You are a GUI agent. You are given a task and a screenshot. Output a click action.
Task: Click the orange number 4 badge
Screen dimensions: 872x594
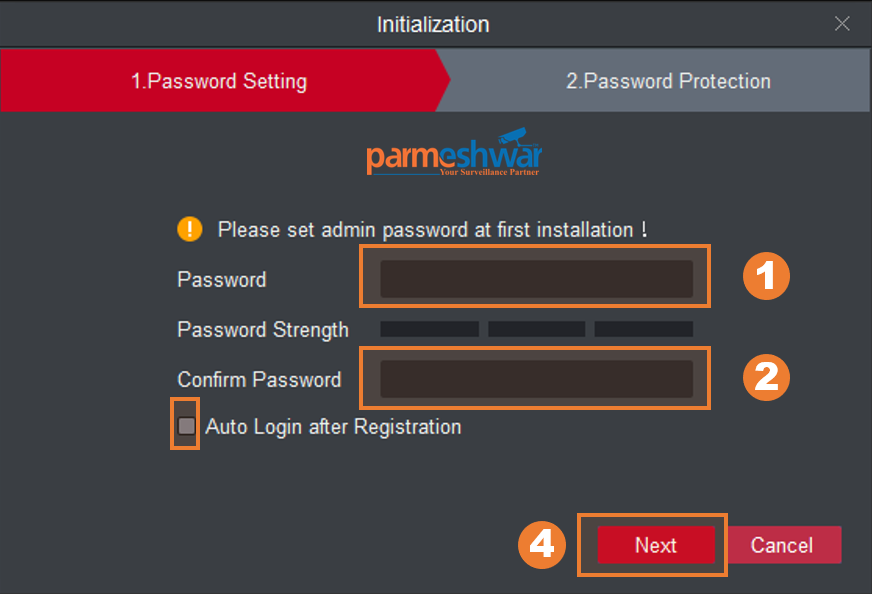tap(541, 544)
